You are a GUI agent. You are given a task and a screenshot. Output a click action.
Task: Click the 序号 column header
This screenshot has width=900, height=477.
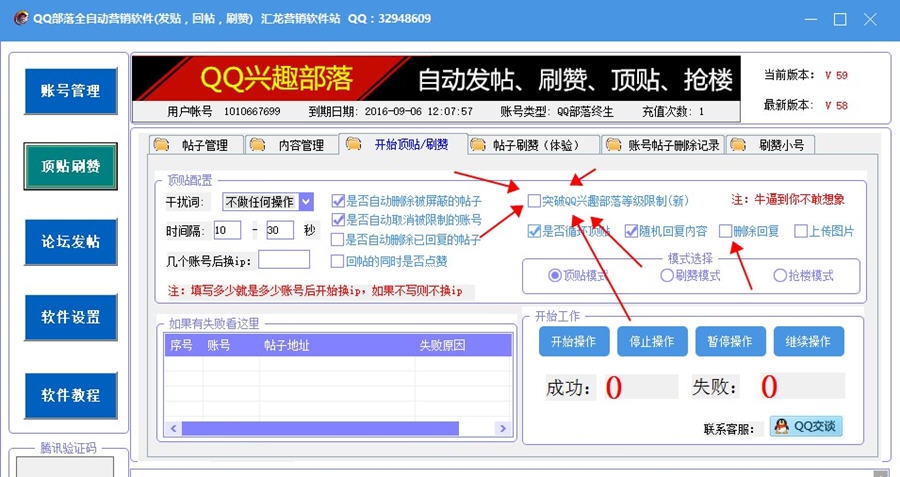tap(181, 346)
